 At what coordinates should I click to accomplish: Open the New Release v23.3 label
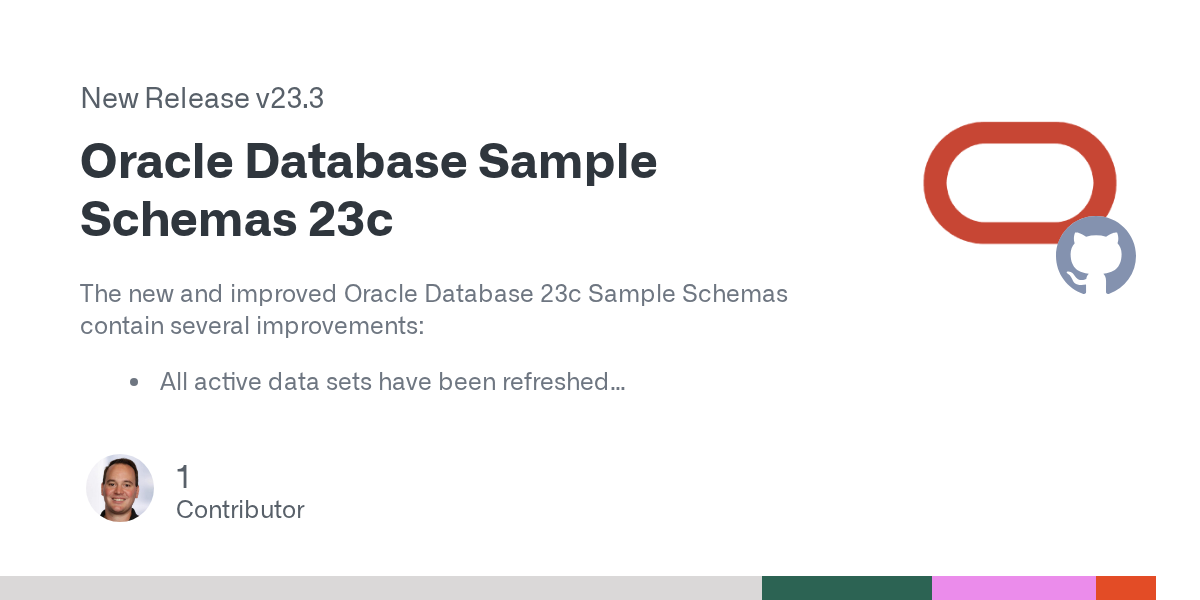coord(202,99)
